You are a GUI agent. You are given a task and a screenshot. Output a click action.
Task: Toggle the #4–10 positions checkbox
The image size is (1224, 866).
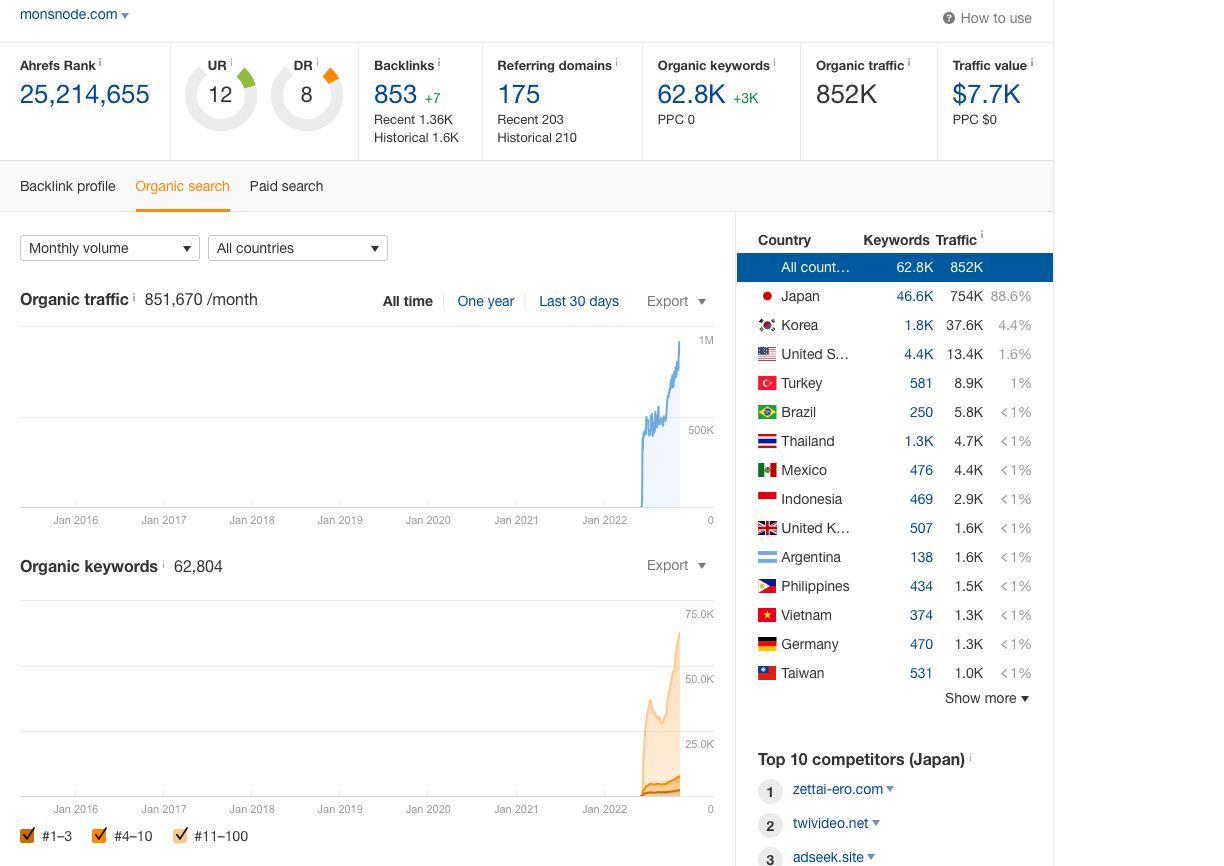[x=99, y=835]
